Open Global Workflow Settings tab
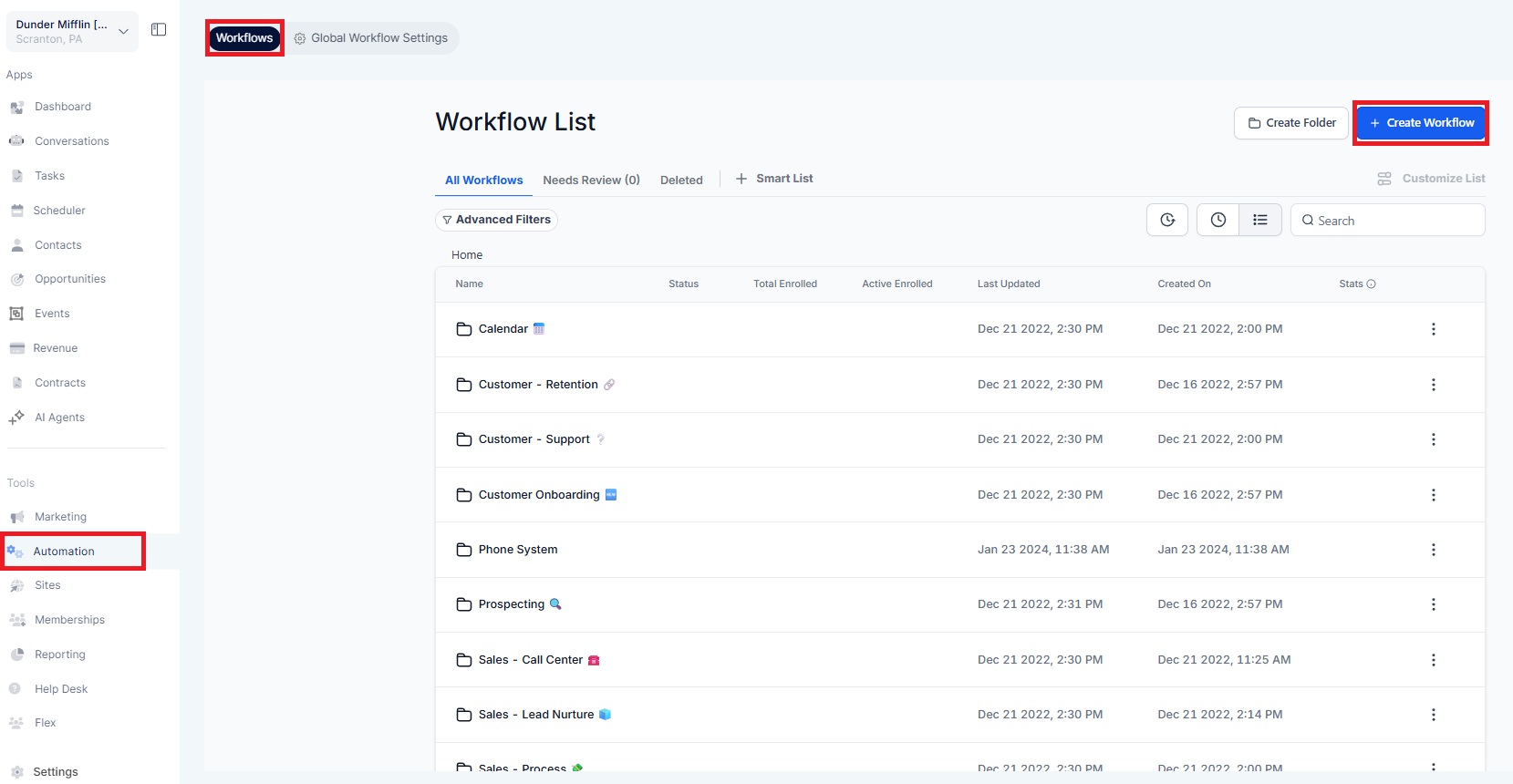This screenshot has height=784, width=1513. pyautogui.click(x=371, y=38)
